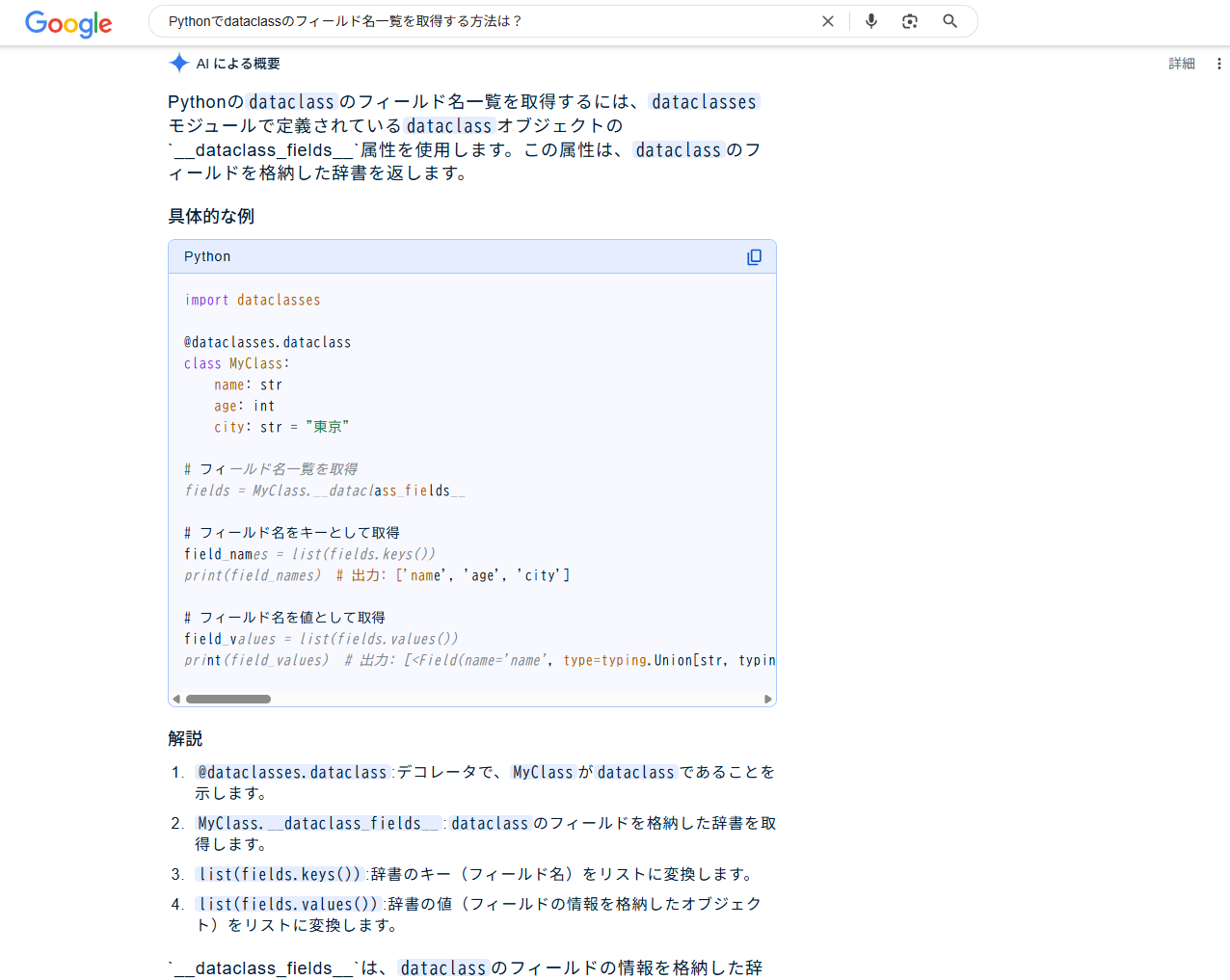The height and width of the screenshot is (980, 1230).
Task: Click inside the search input field
Action: pyautogui.click(x=482, y=20)
